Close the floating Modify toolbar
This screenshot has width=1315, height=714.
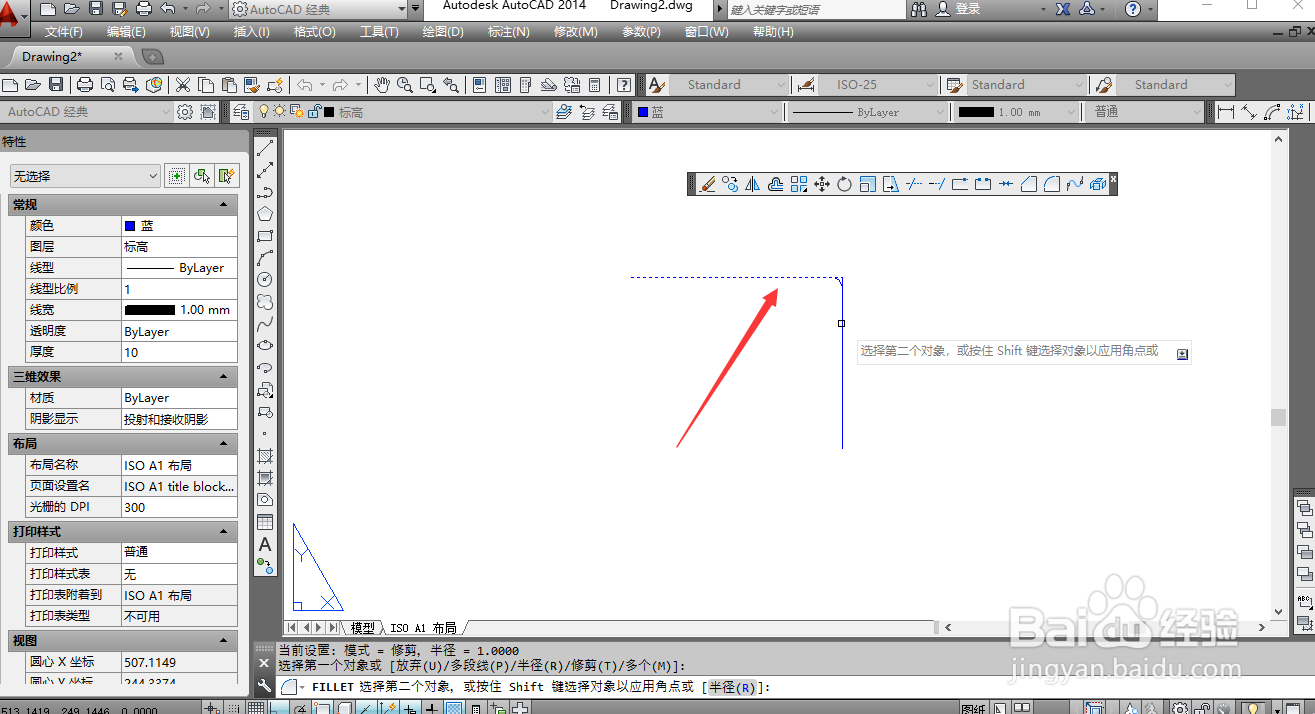(1113, 179)
